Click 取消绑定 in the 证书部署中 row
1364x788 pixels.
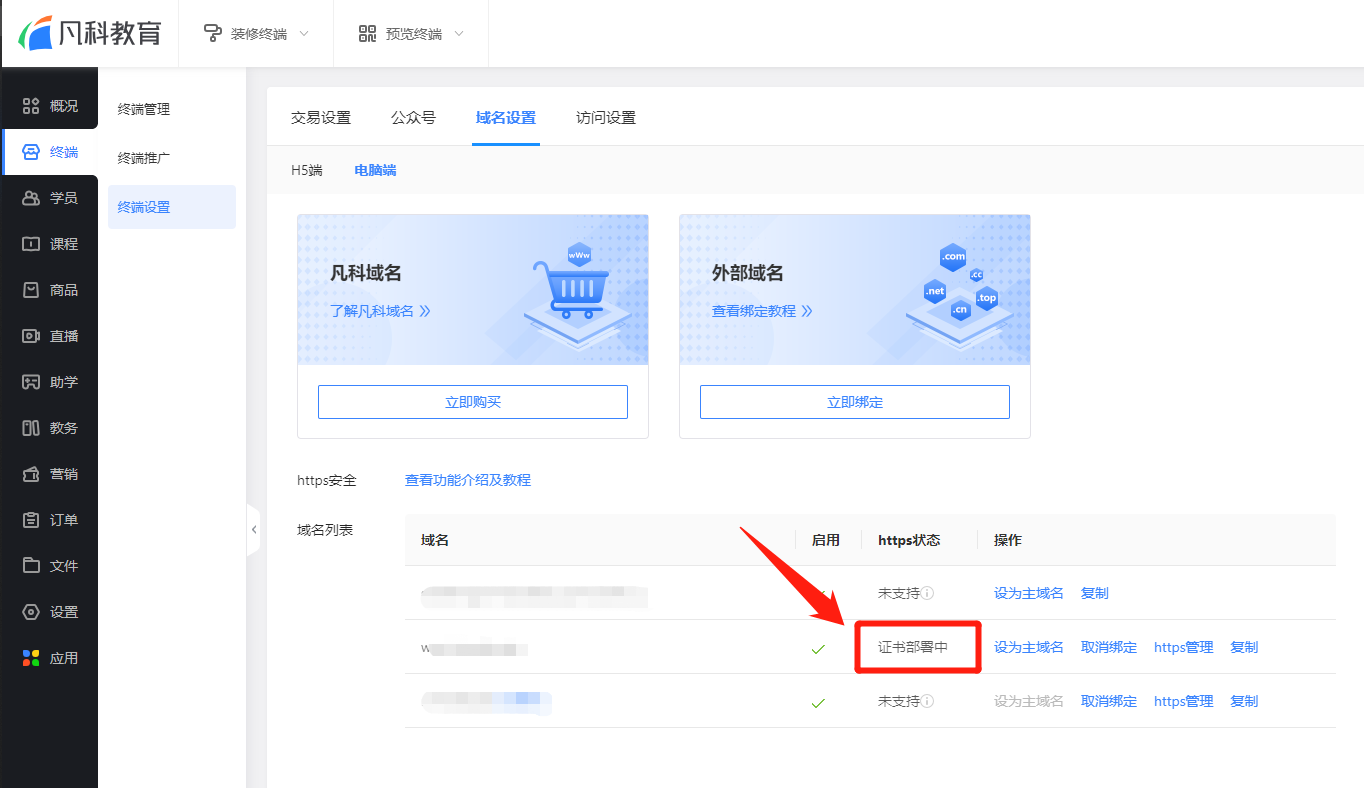(x=1109, y=647)
